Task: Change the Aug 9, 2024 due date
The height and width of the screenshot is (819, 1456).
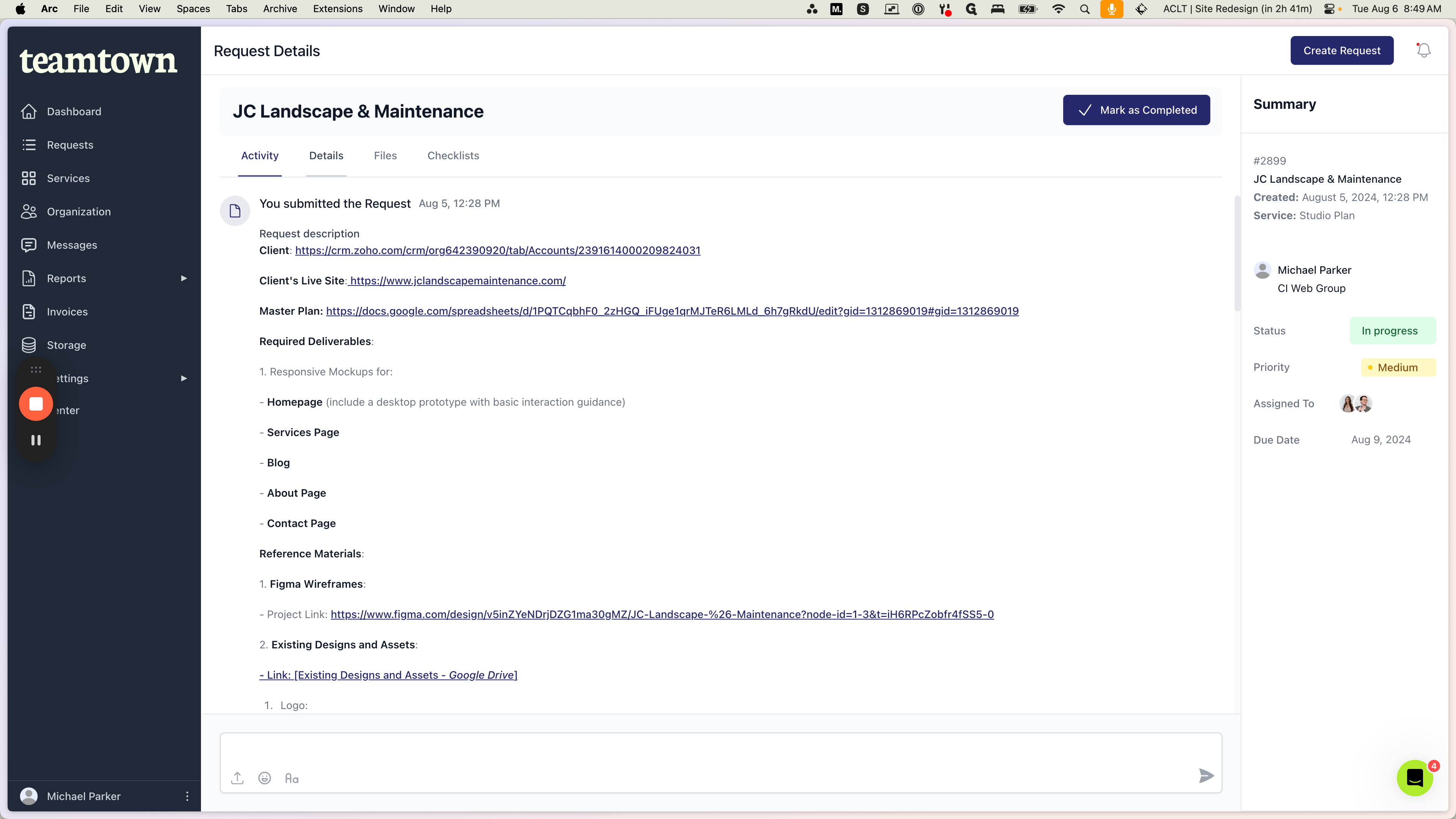Action: click(x=1381, y=440)
